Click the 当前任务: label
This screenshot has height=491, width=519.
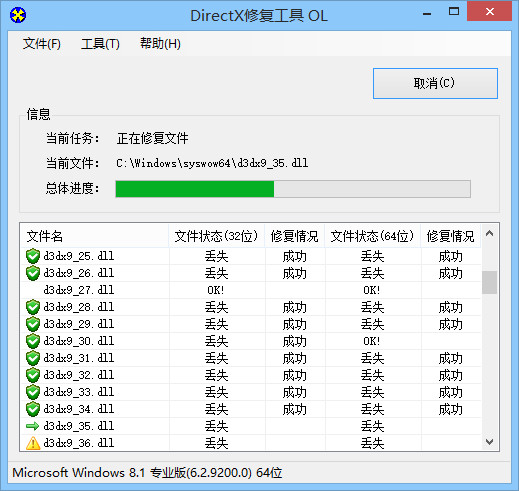point(73,138)
